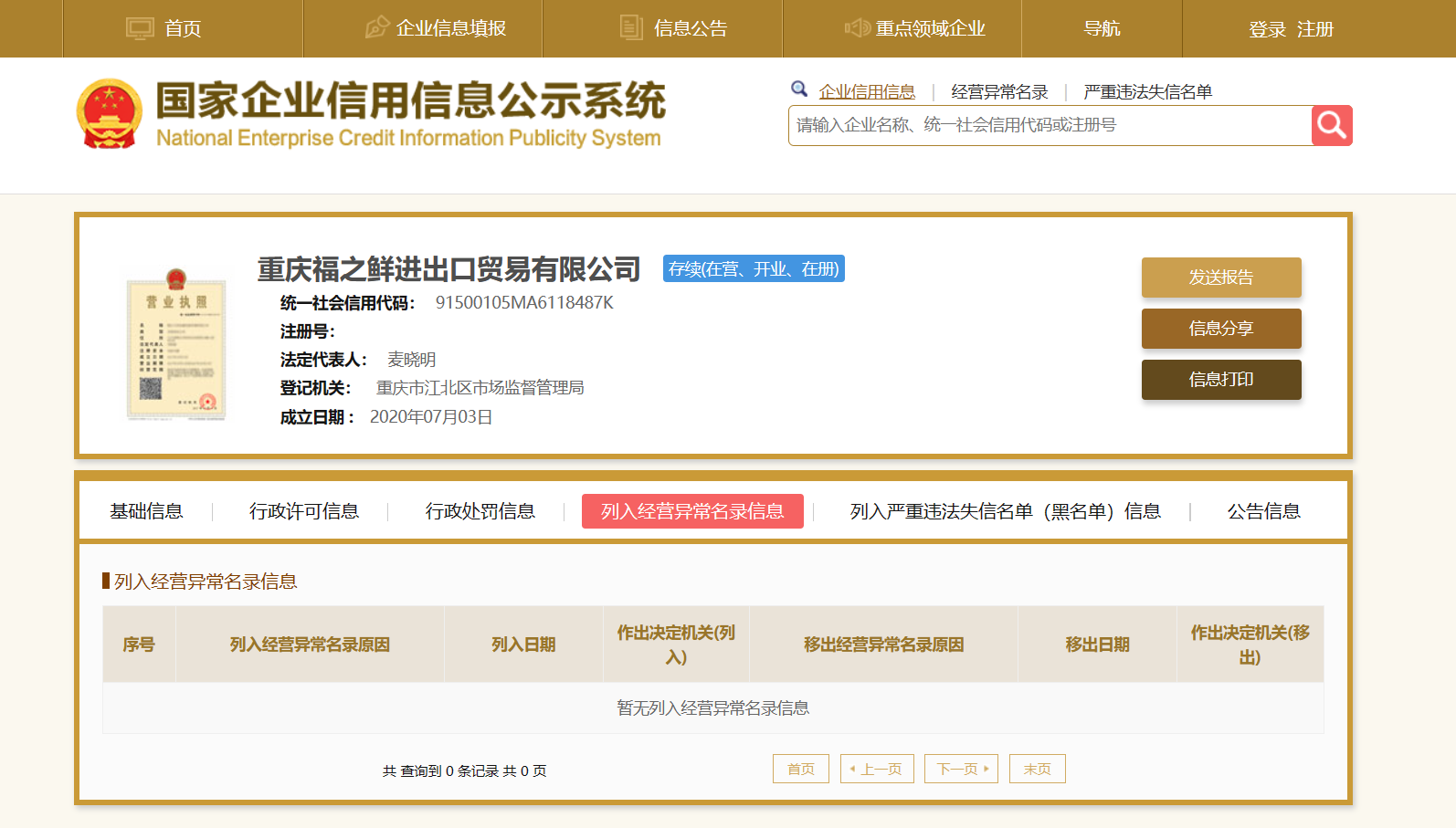The height and width of the screenshot is (828, 1456).
Task: Focus the enterprise name search input
Action: (1050, 125)
